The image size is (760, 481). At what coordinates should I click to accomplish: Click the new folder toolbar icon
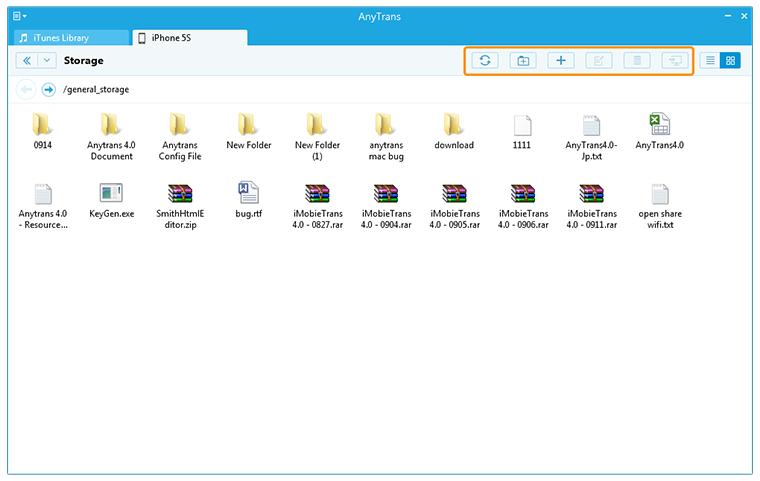[x=521, y=60]
